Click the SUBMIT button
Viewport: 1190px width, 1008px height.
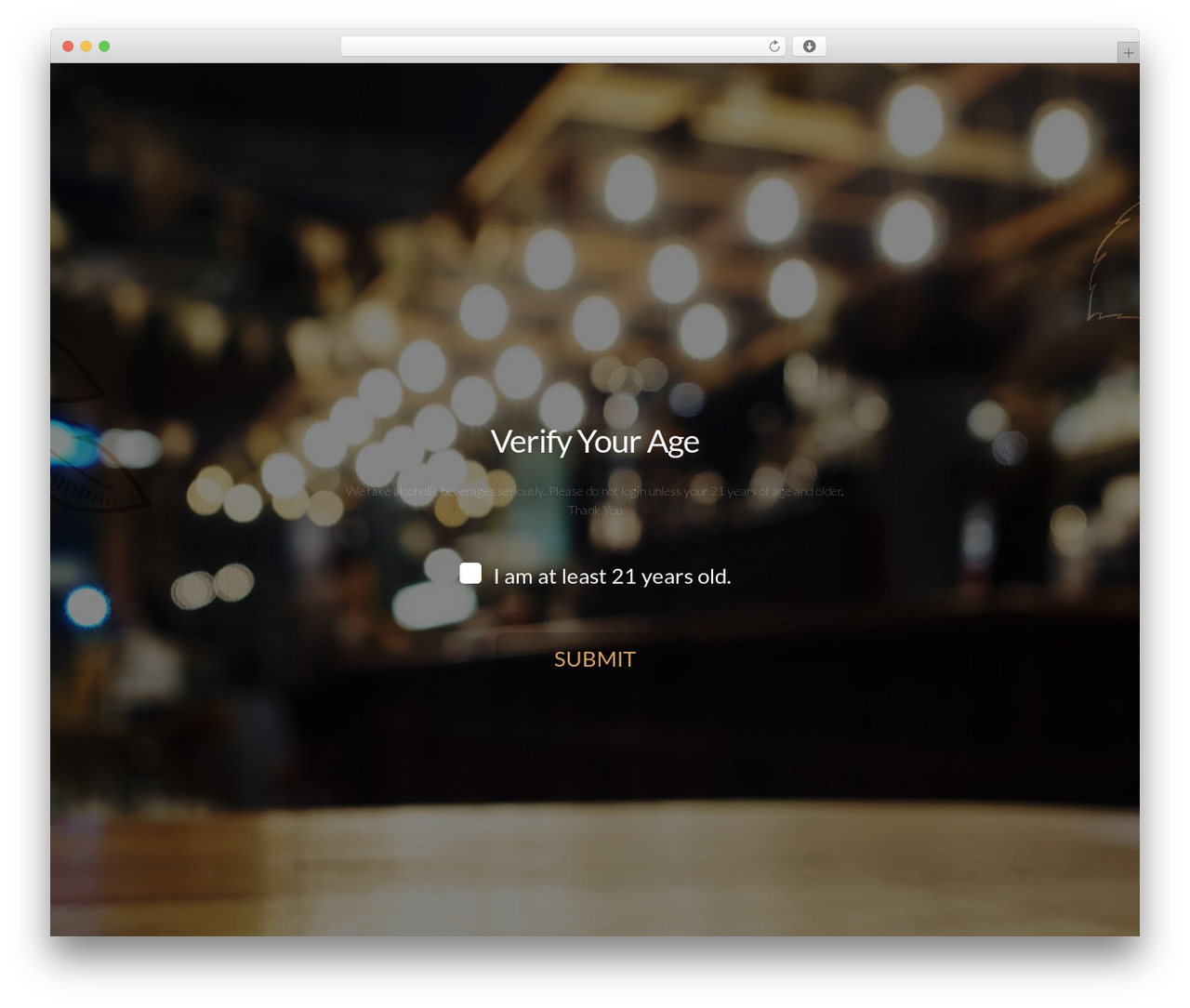coord(595,659)
